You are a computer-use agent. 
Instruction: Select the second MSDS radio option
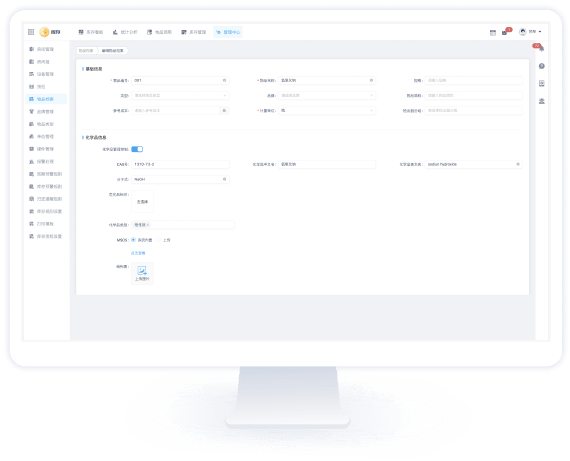(x=158, y=240)
